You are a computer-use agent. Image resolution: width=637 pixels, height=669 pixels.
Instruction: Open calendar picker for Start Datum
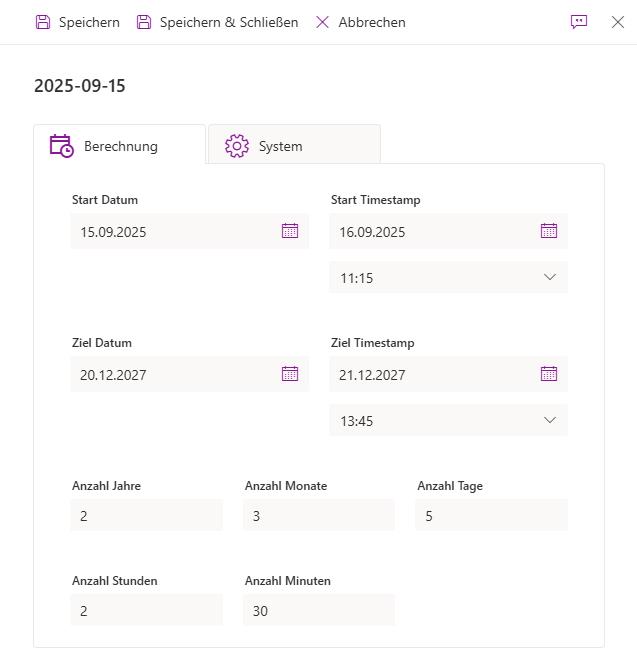[x=290, y=231]
